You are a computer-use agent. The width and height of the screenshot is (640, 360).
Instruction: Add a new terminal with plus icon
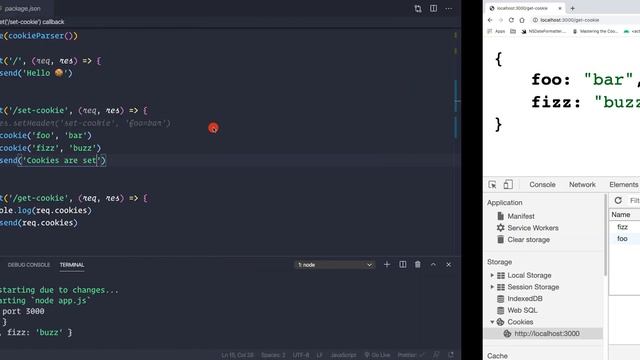pos(387,264)
